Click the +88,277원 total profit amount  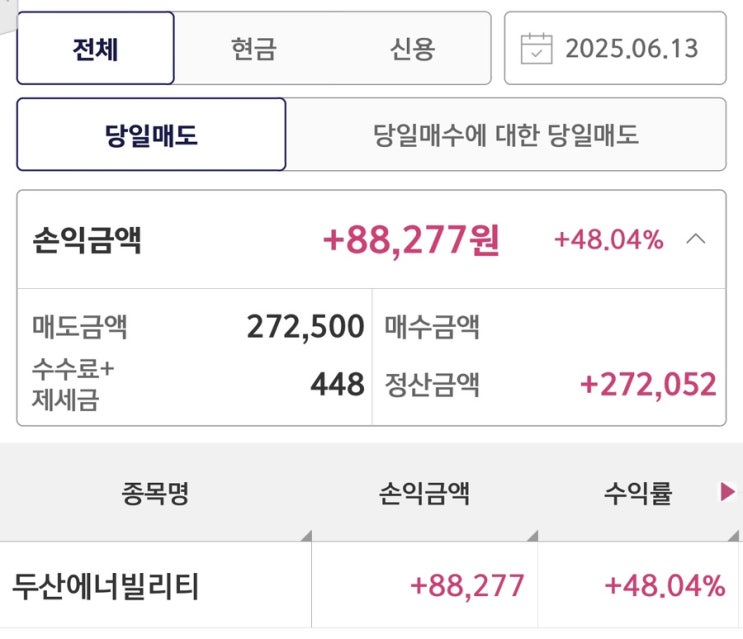coord(411,240)
